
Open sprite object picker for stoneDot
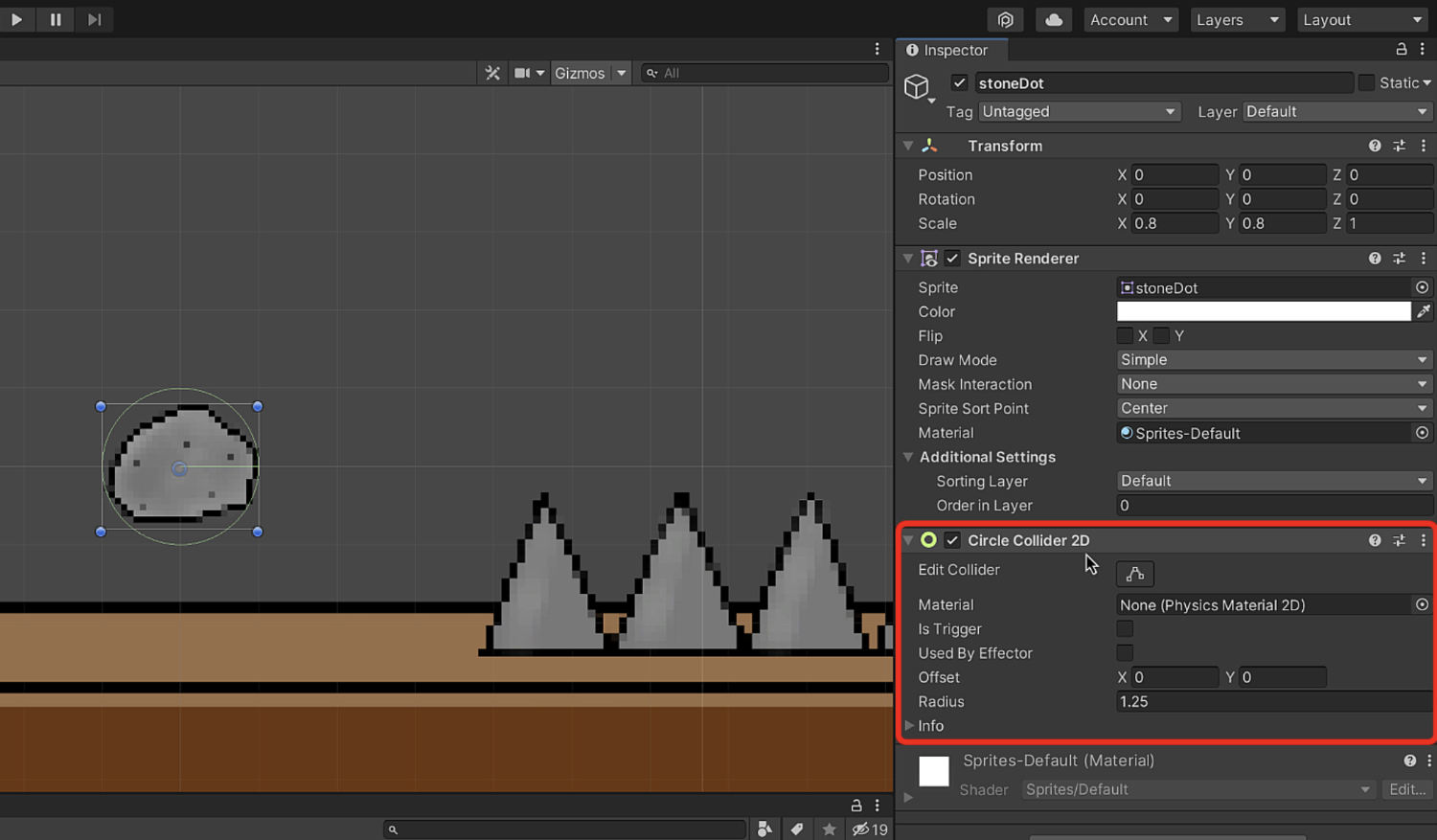(x=1422, y=287)
